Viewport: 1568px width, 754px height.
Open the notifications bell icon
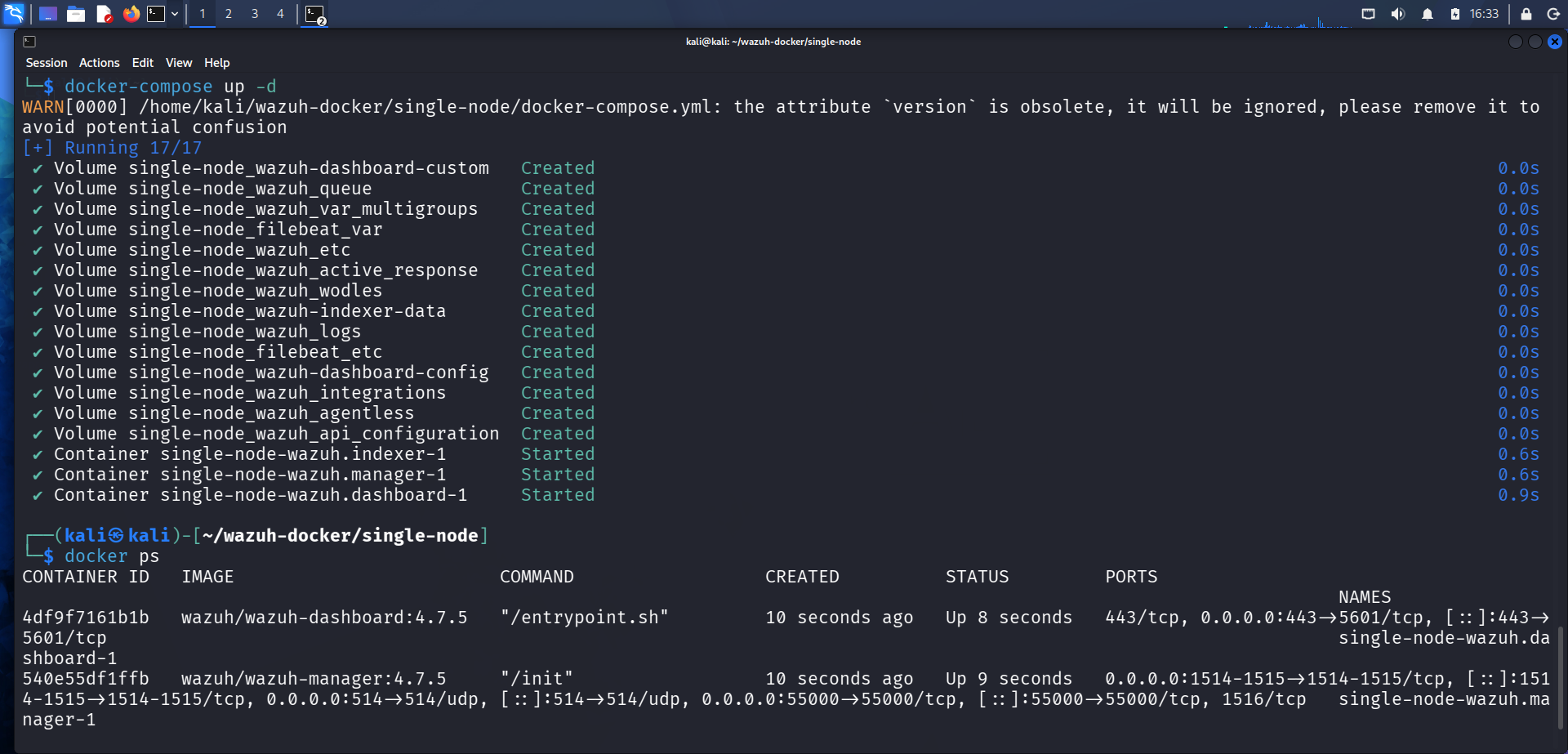pos(1428,14)
